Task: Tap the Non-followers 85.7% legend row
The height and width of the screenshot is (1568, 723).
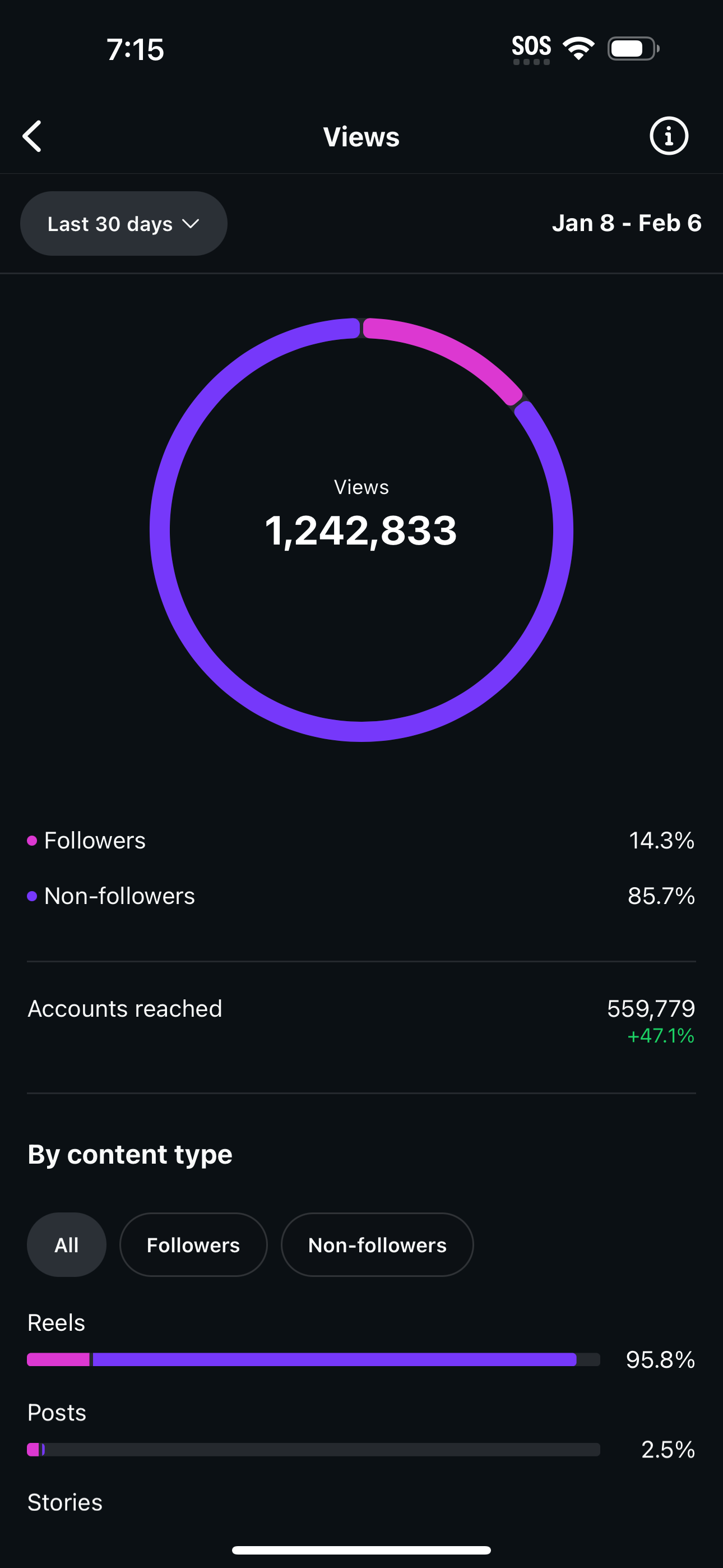Action: (361, 896)
